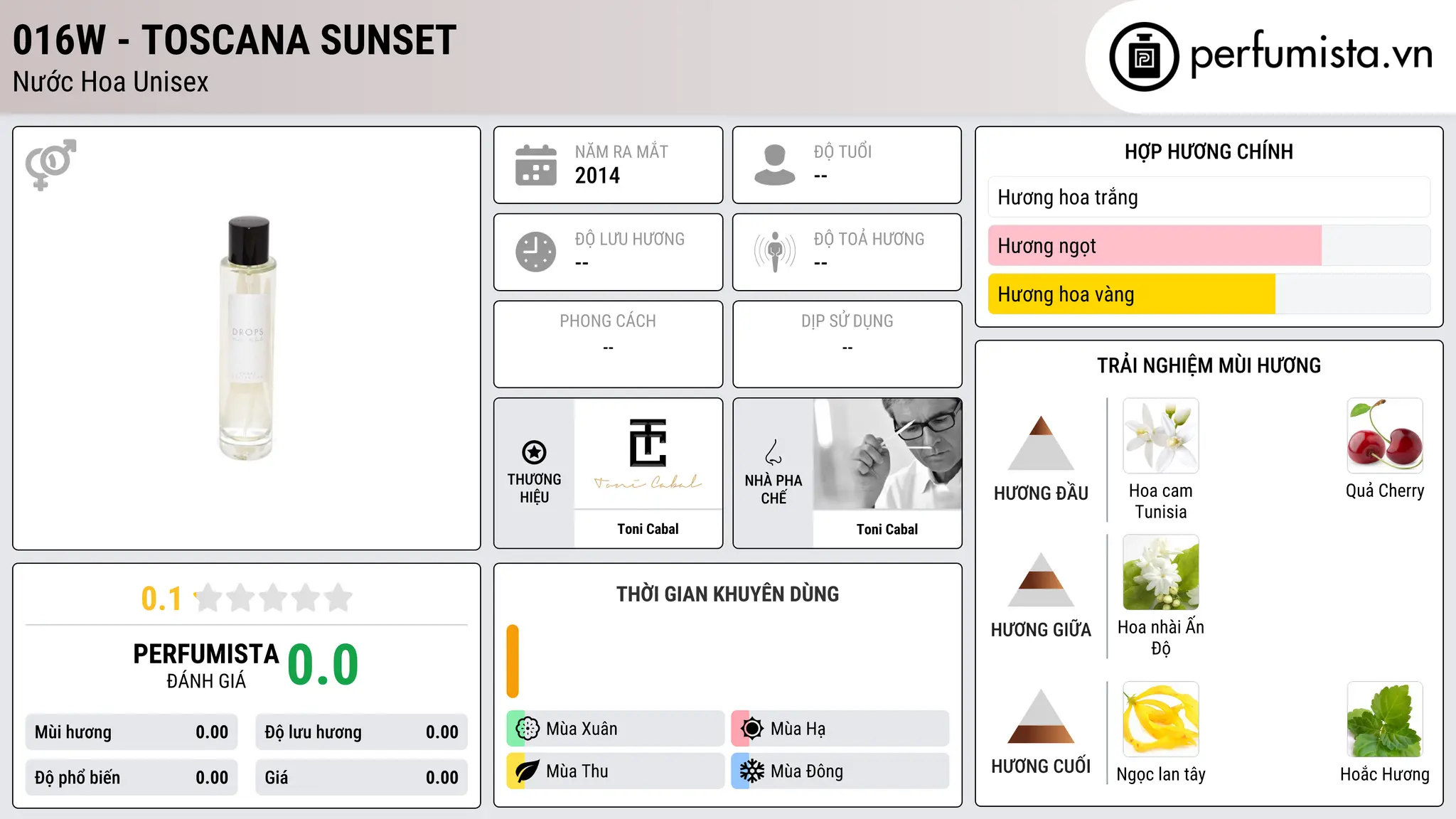Image resolution: width=1456 pixels, height=819 pixels.
Task: Click the sillage icon beside Độ toả hương
Action: [x=774, y=252]
